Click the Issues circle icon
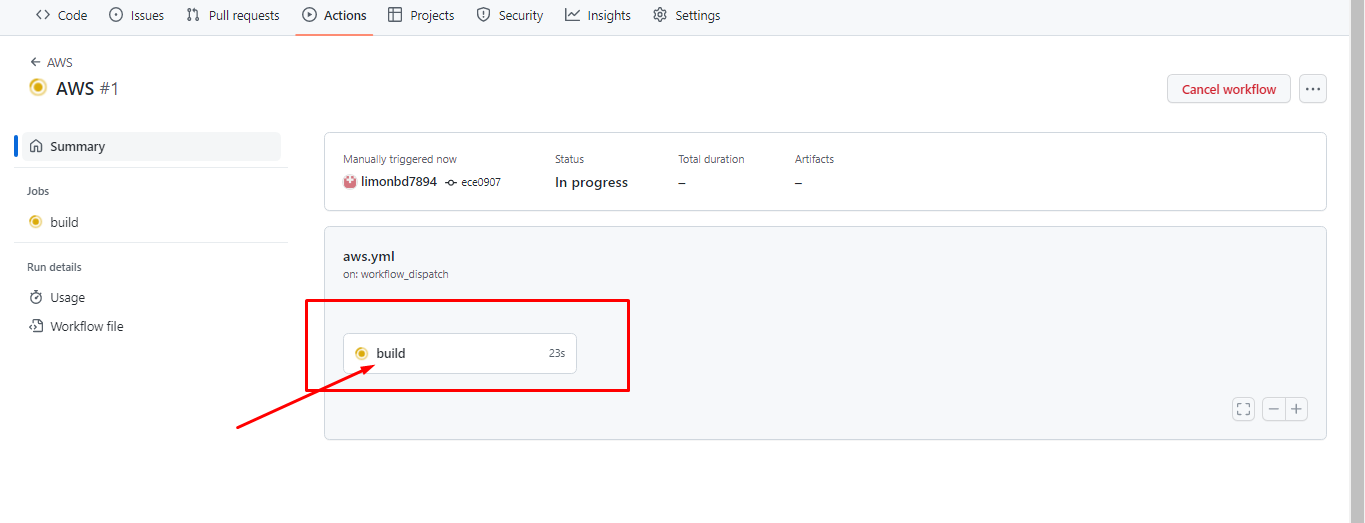This screenshot has width=1365, height=523. pos(116,15)
